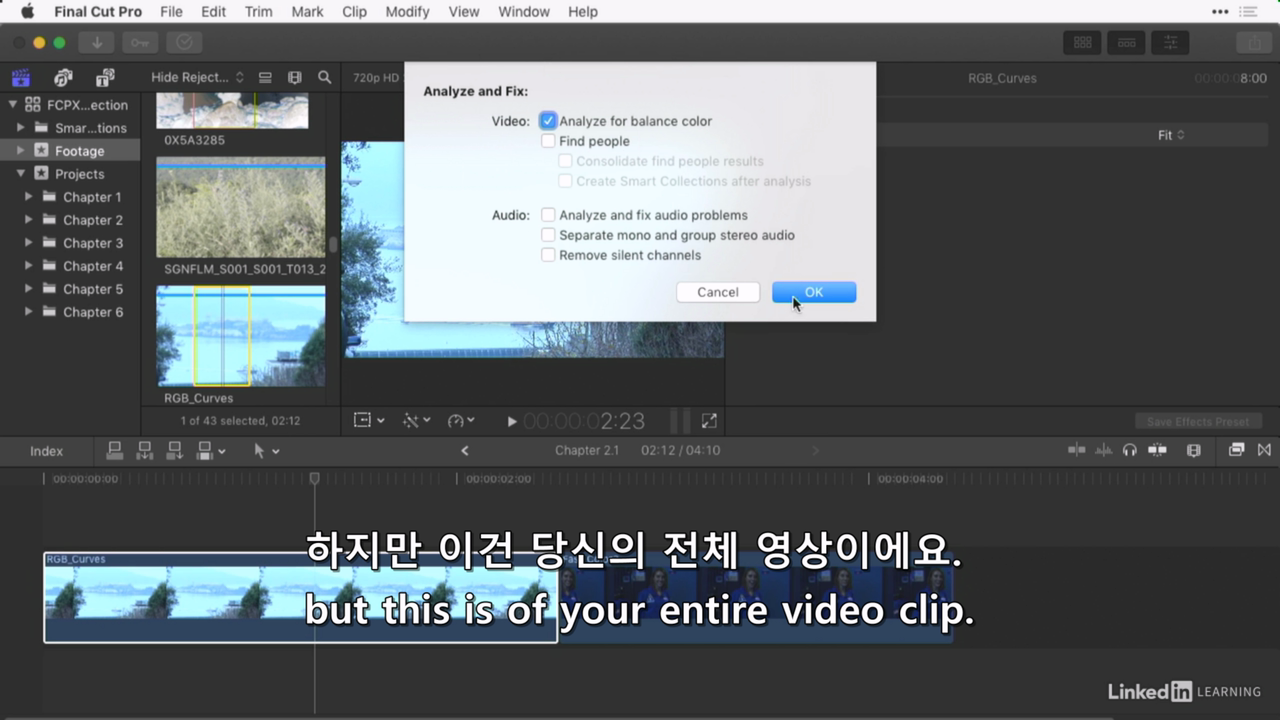This screenshot has height=720, width=1280.
Task: Show the Effects browser icon
Action: point(1236,450)
